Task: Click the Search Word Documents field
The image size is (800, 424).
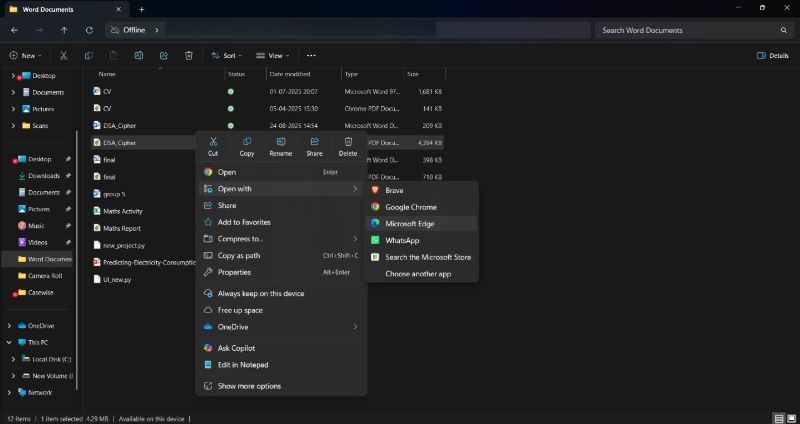Action: pos(690,30)
